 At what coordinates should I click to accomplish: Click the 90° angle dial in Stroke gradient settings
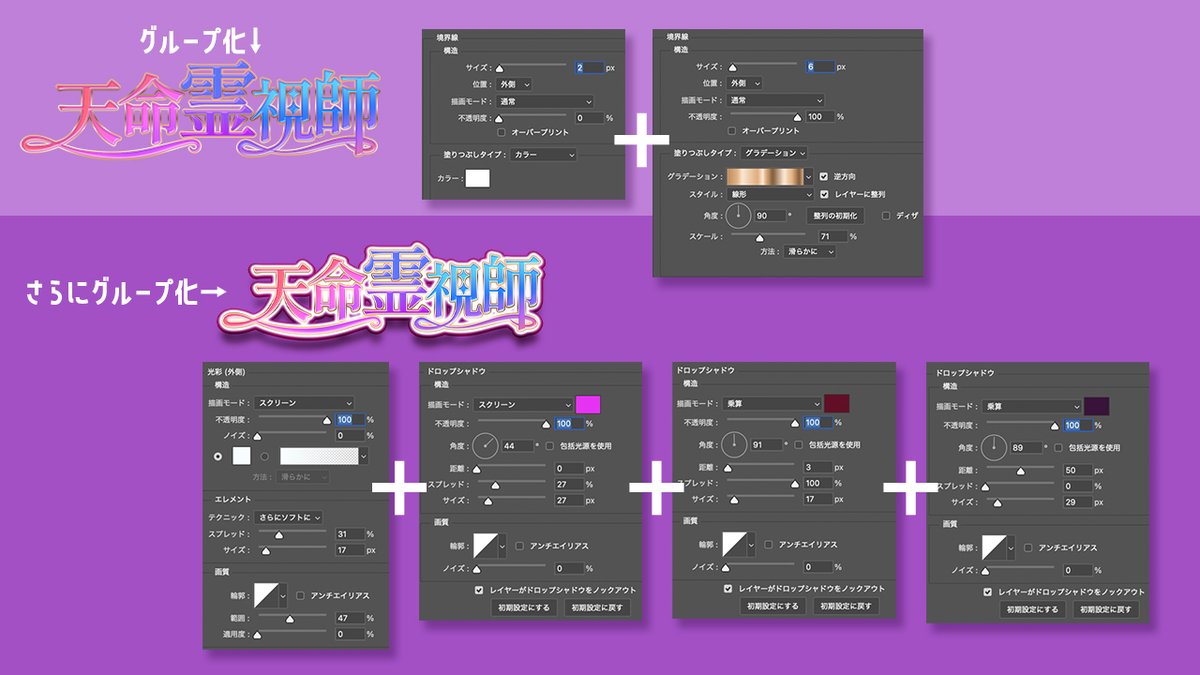(738, 215)
